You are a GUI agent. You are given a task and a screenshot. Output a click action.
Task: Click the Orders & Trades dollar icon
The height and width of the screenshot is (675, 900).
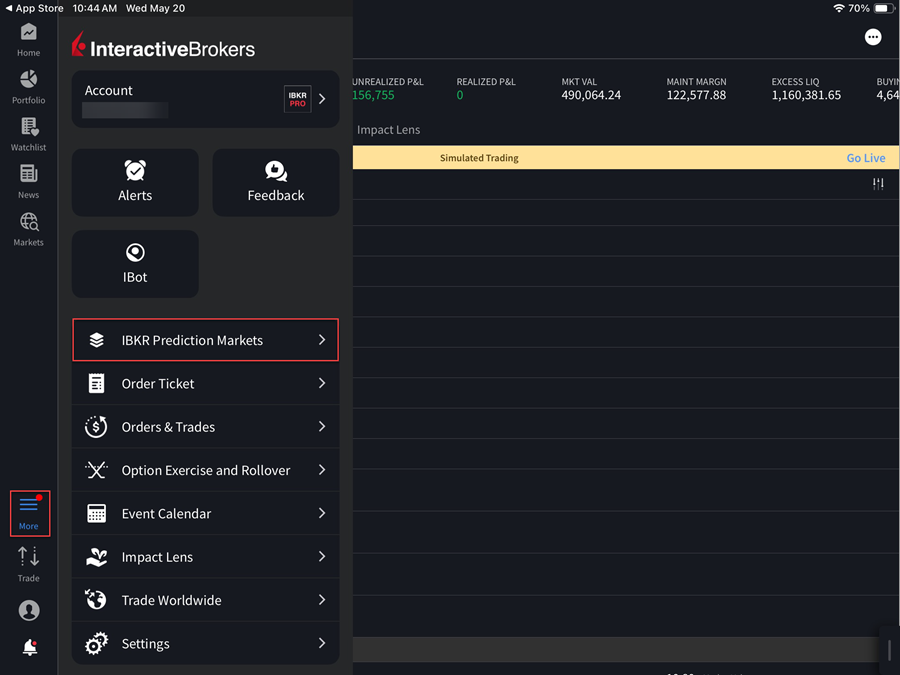tap(96, 426)
